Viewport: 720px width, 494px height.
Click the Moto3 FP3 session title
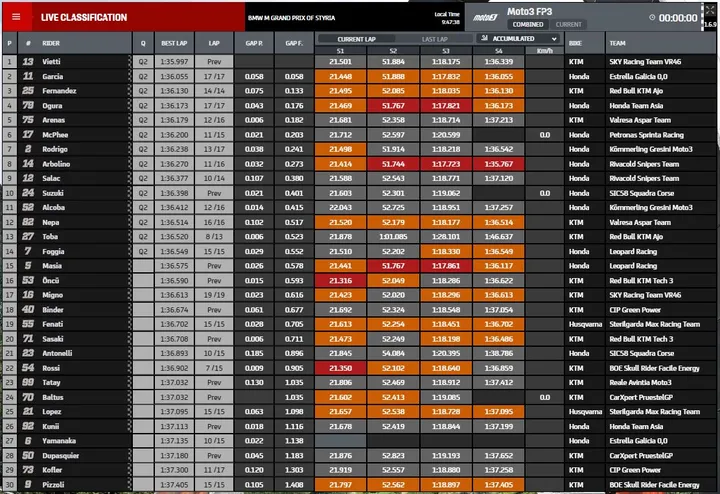coord(529,11)
